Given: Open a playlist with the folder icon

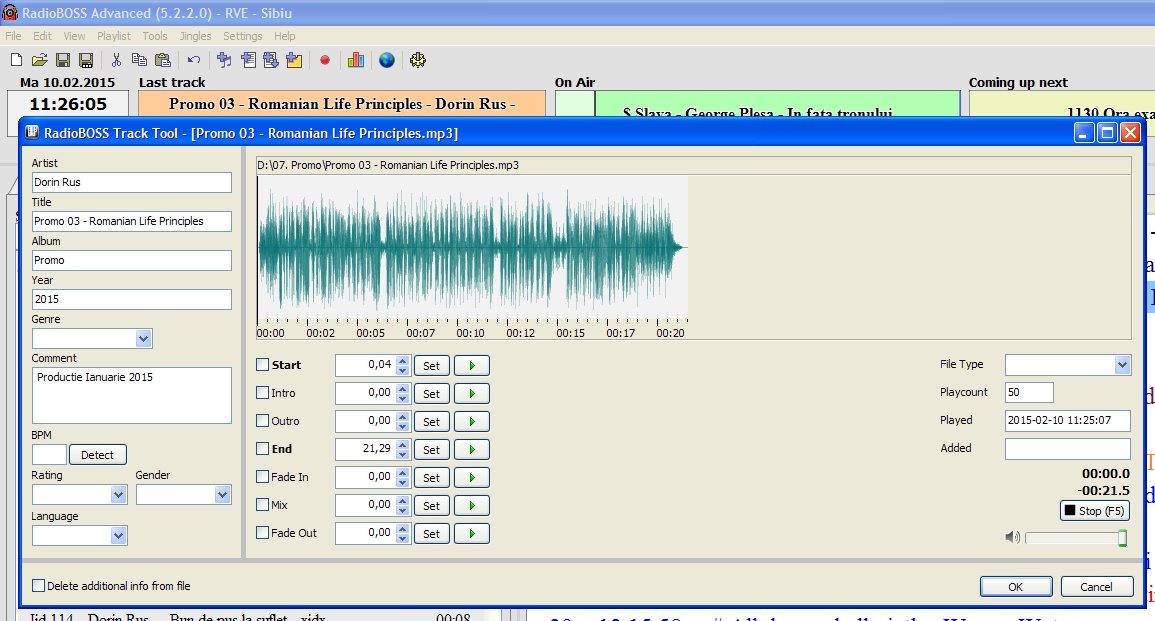Looking at the screenshot, I should pos(40,60).
